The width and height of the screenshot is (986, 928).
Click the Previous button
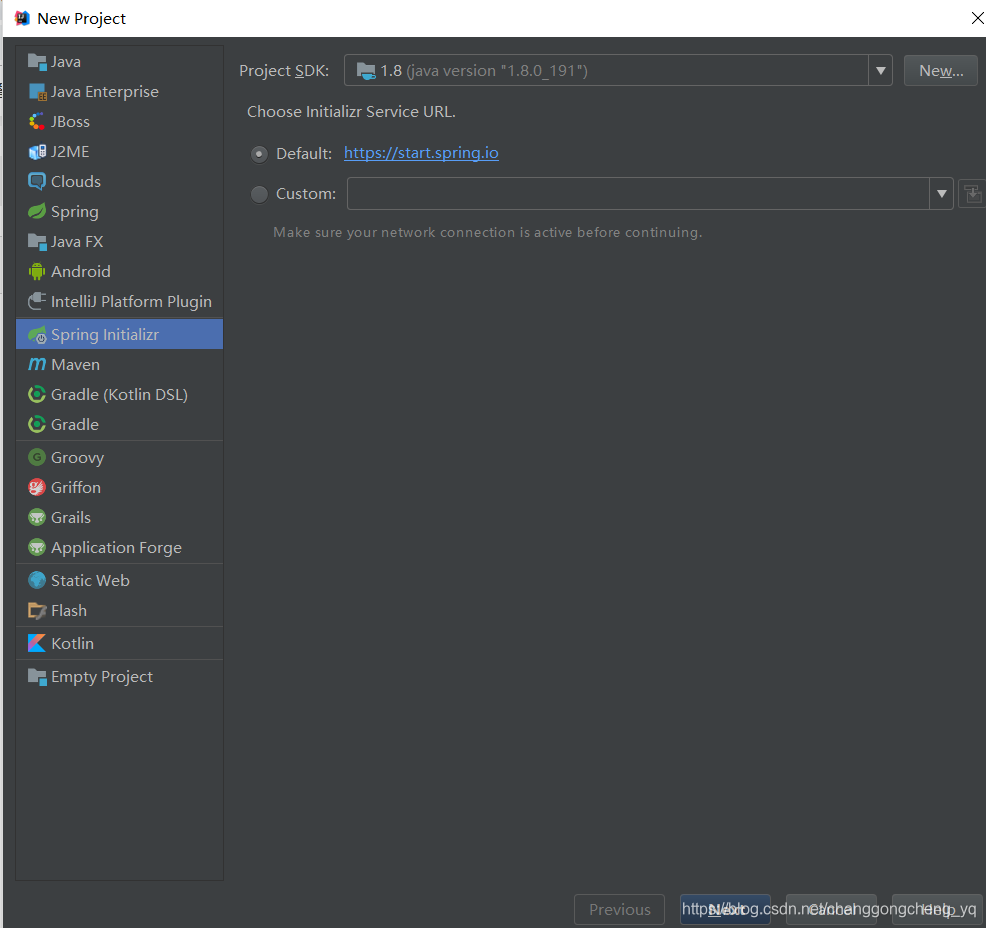[619, 909]
